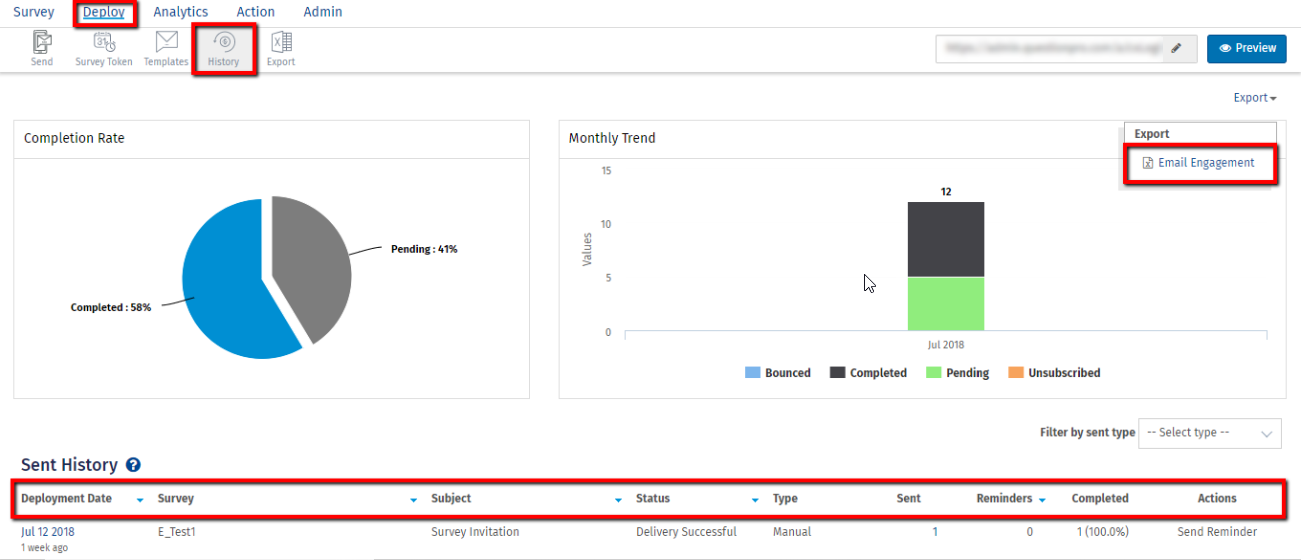
Task: Click the Unsubscribed legend color swatch
Action: [1016, 373]
